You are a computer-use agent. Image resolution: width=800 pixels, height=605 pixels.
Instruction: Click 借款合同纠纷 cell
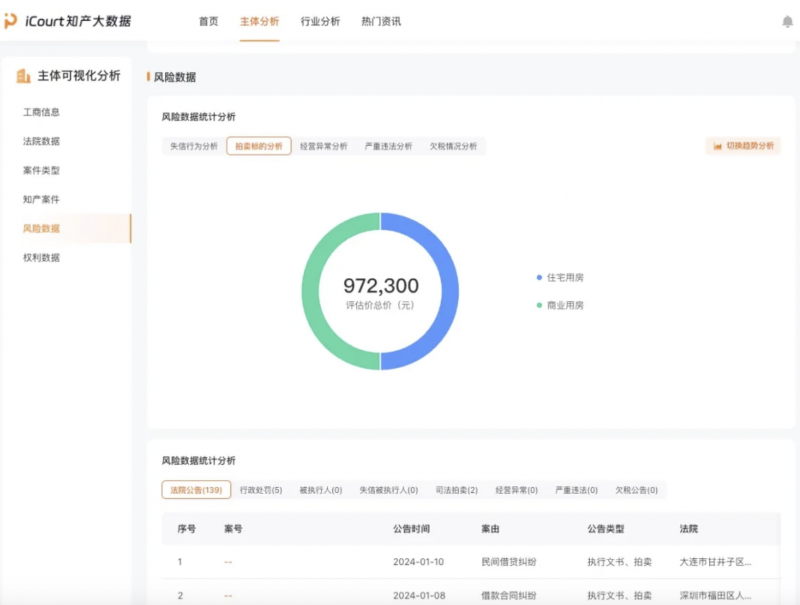[509, 596]
